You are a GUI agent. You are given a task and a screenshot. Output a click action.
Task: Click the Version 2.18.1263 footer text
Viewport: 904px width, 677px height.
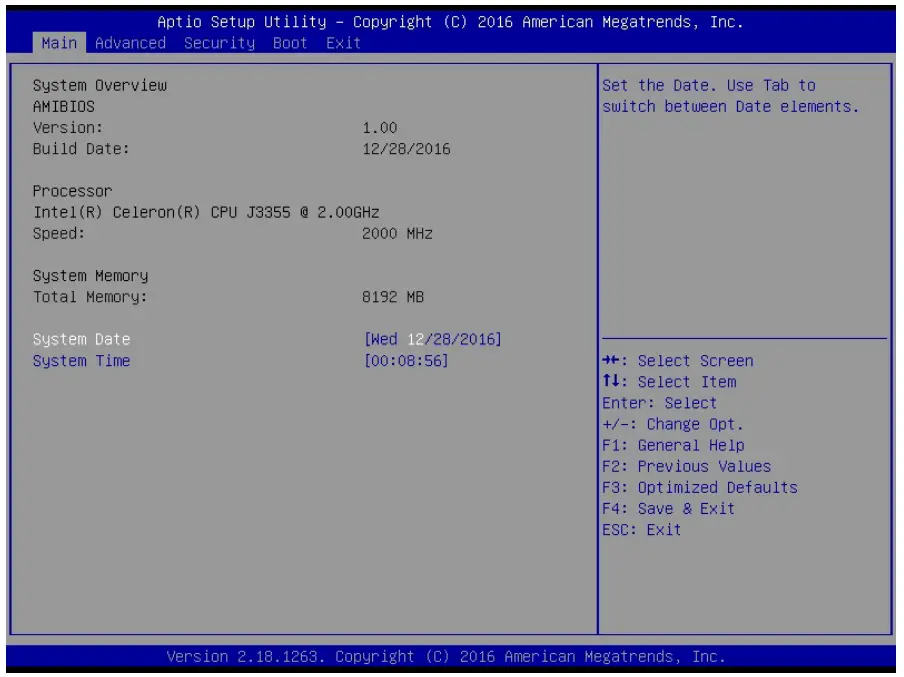pyautogui.click(x=446, y=657)
